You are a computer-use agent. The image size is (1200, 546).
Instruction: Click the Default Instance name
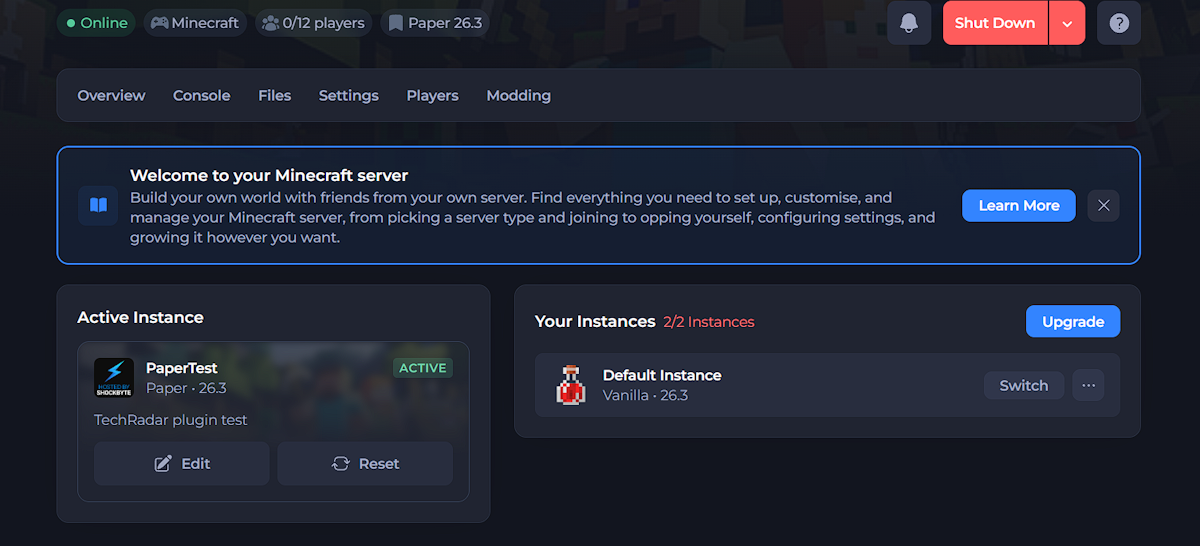pyautogui.click(x=662, y=375)
